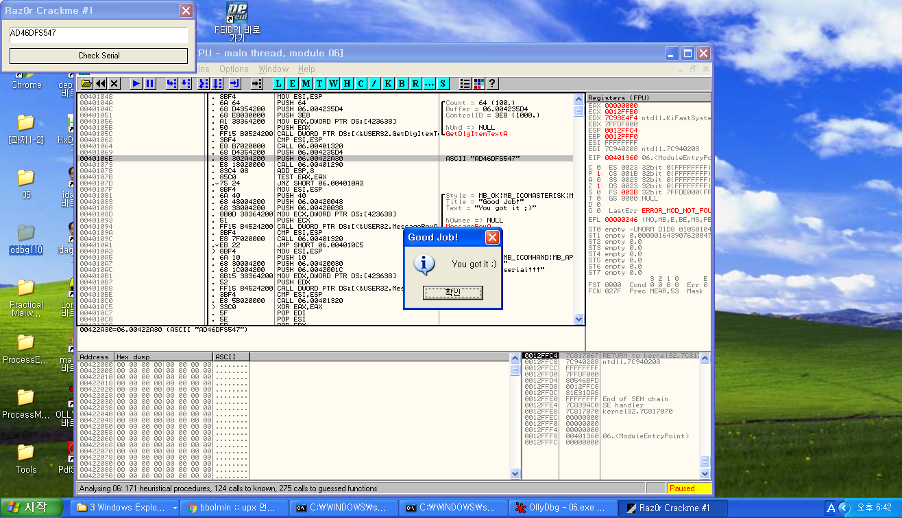The height and width of the screenshot is (518, 902).
Task: Open References window with R button
Action: (x=416, y=84)
